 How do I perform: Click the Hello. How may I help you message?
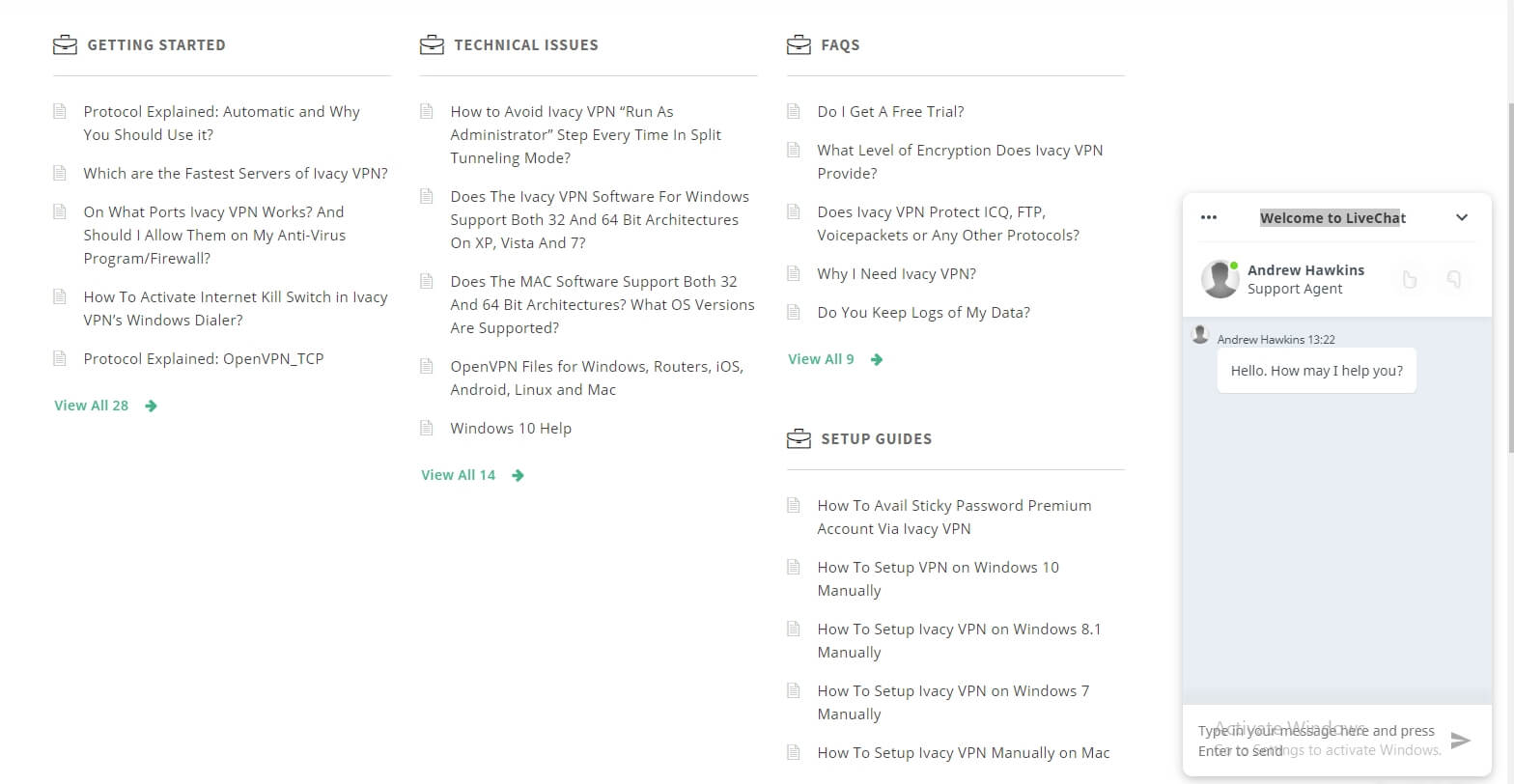tap(1317, 370)
